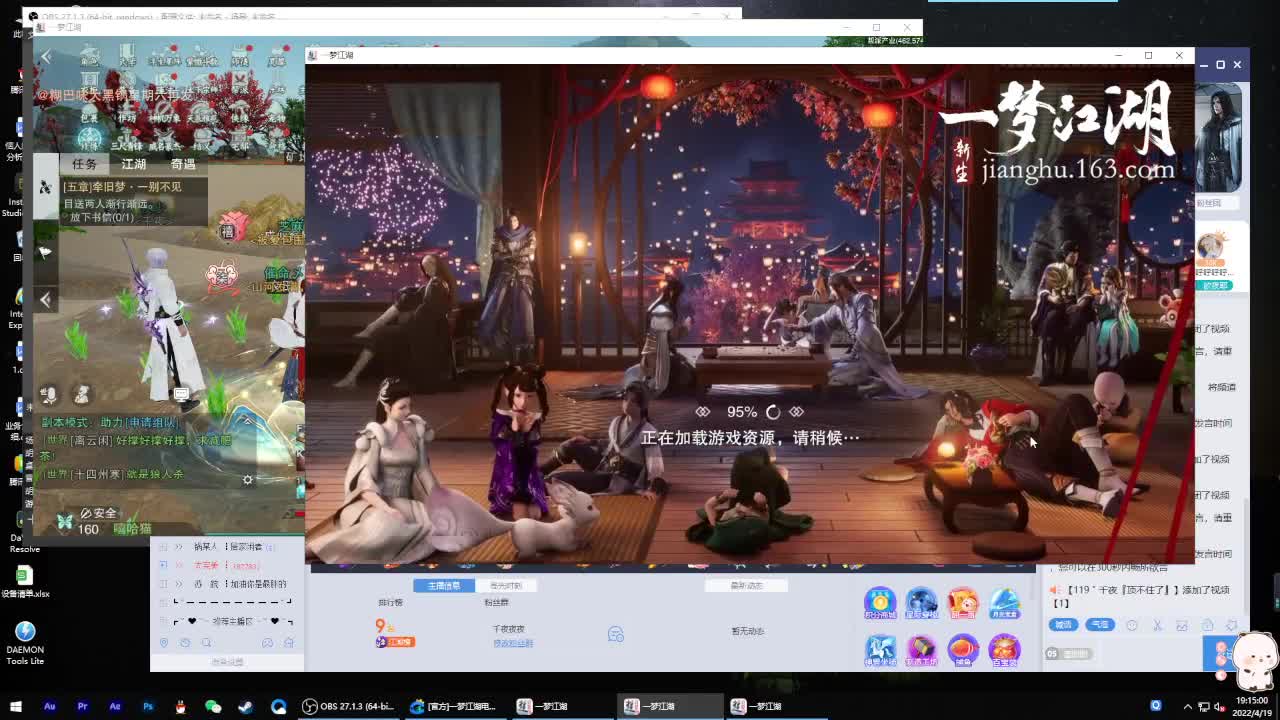Switch to the 主播信息 tab
The image size is (1280, 720).
(x=444, y=585)
